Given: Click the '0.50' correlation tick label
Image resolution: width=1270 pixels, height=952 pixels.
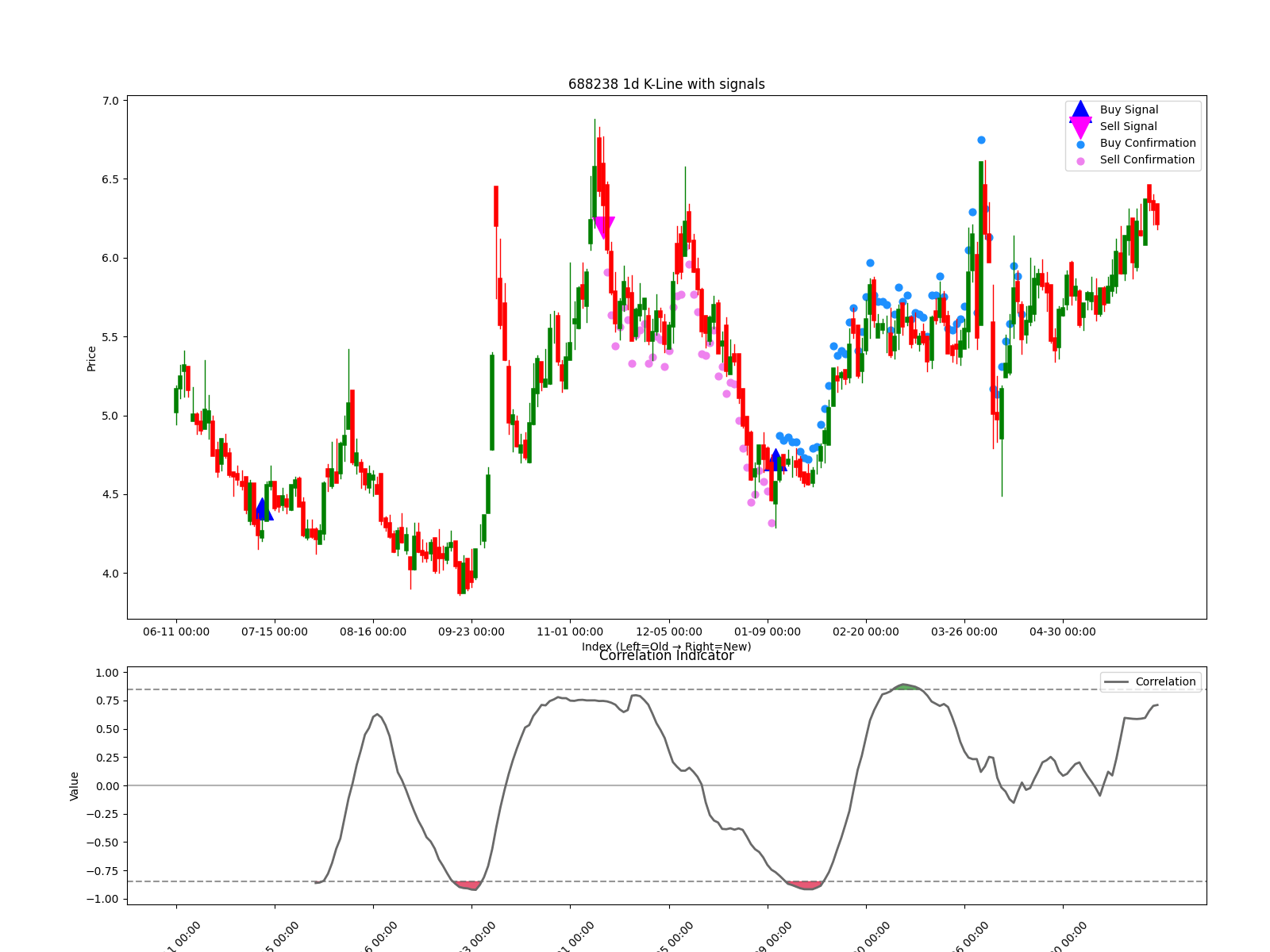Looking at the screenshot, I should click(x=106, y=730).
